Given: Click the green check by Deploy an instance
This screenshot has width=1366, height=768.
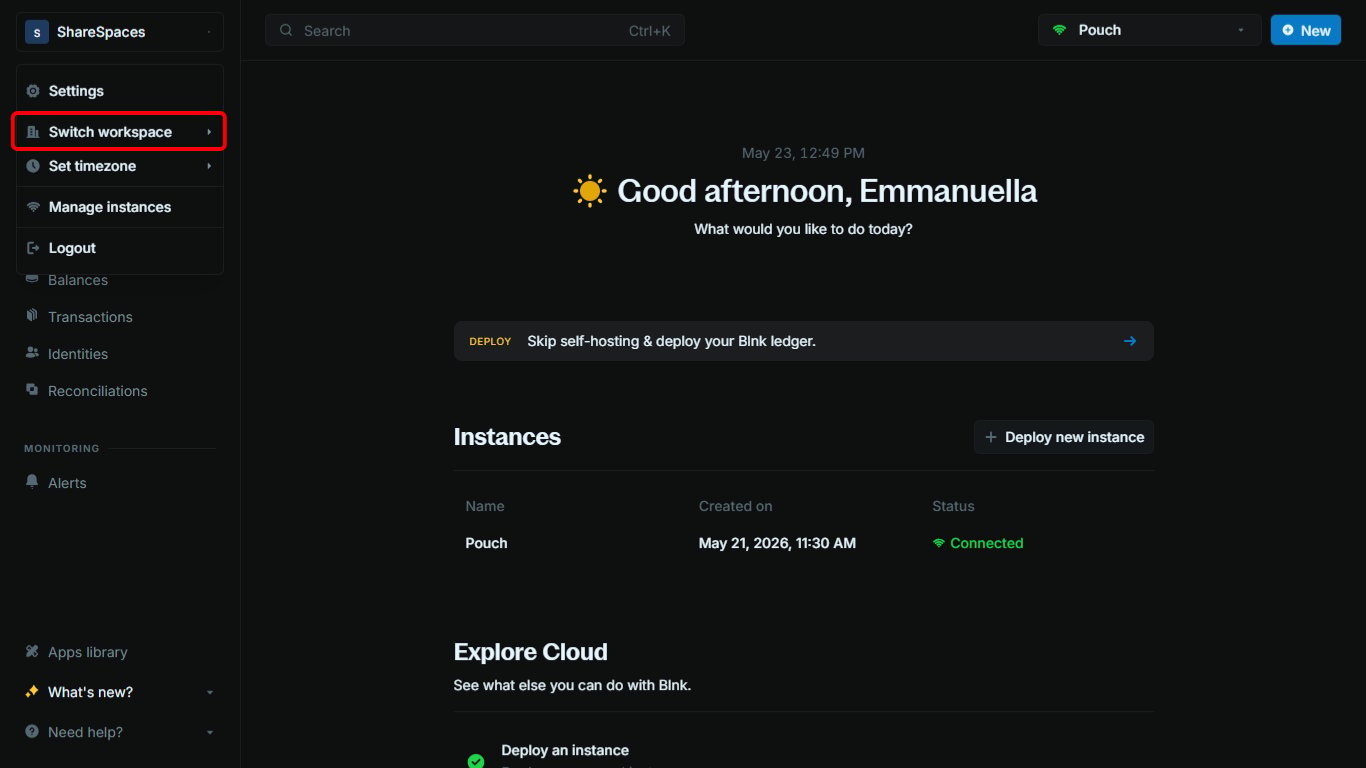Looking at the screenshot, I should point(476,761).
